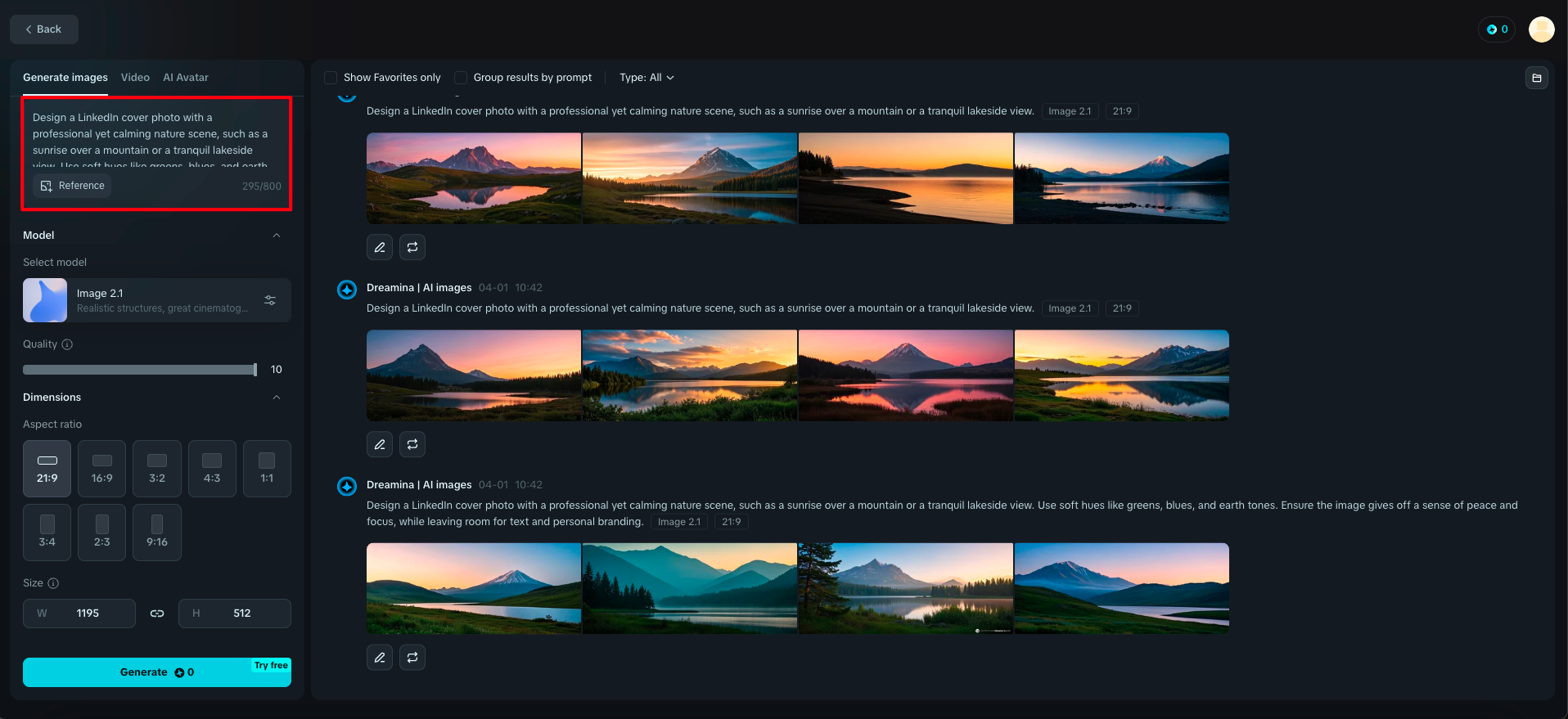Image resolution: width=1568 pixels, height=719 pixels.
Task: Enable Show Favorites only checkbox
Action: coord(331,78)
